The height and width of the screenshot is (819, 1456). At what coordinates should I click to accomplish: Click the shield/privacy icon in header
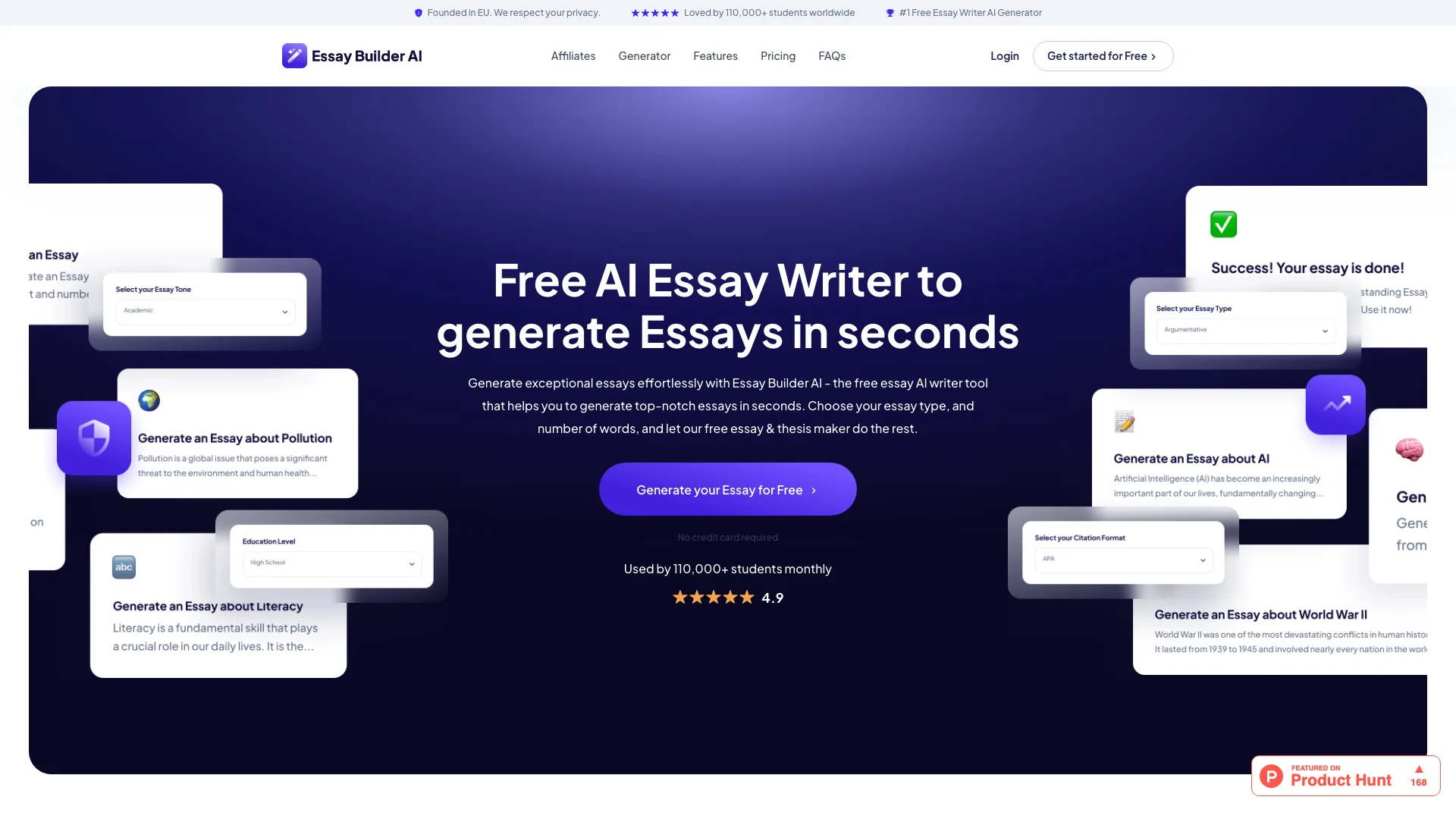click(x=417, y=12)
